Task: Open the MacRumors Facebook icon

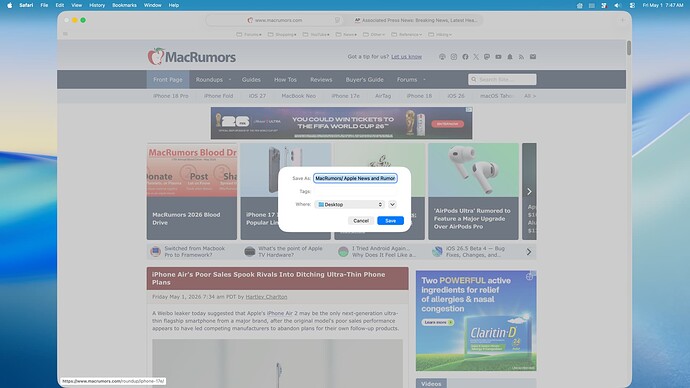Action: point(465,57)
